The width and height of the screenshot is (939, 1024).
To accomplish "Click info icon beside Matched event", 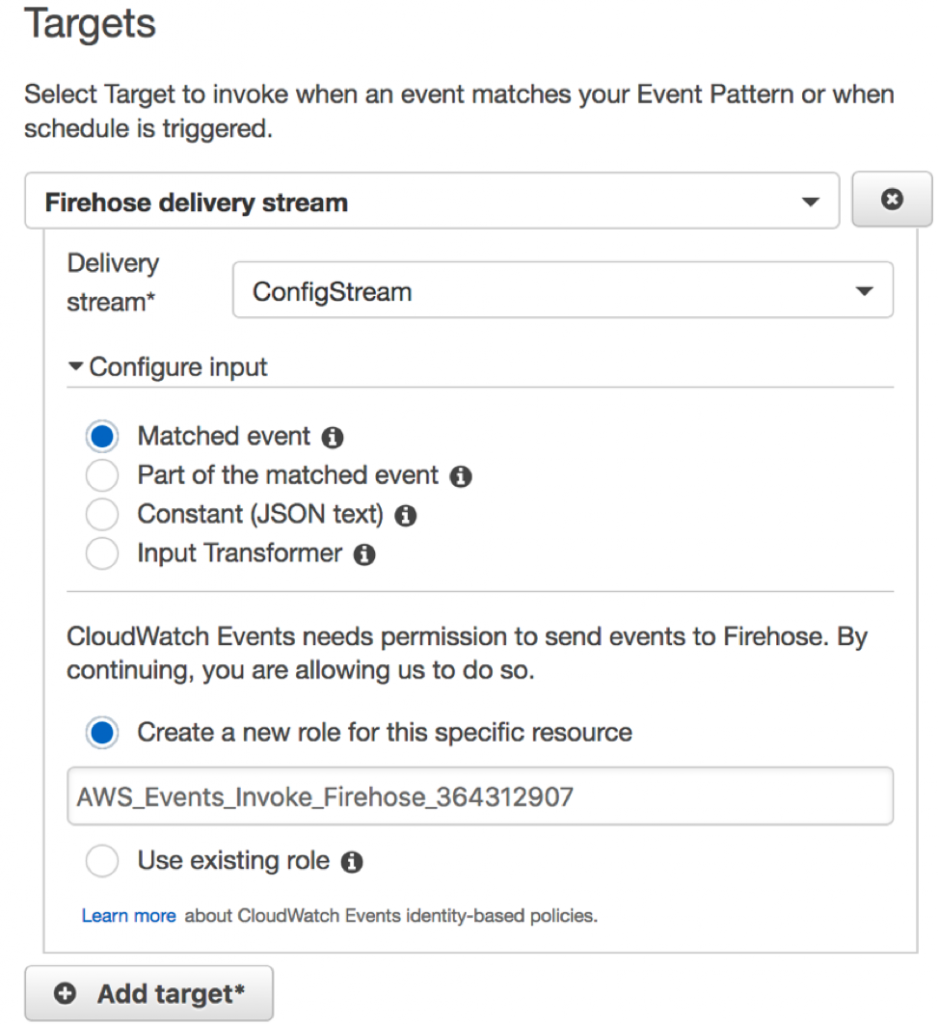I will [x=333, y=438].
